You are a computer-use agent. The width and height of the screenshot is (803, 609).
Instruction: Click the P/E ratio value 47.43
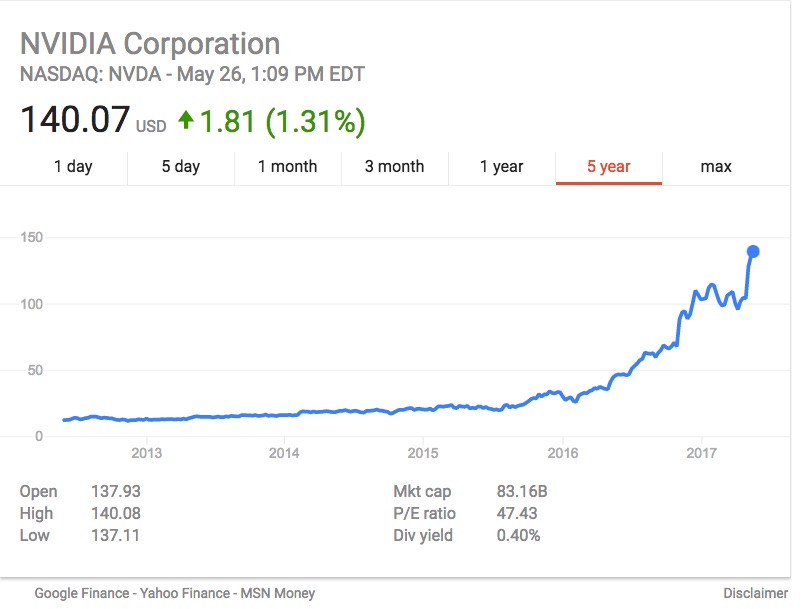(517, 514)
